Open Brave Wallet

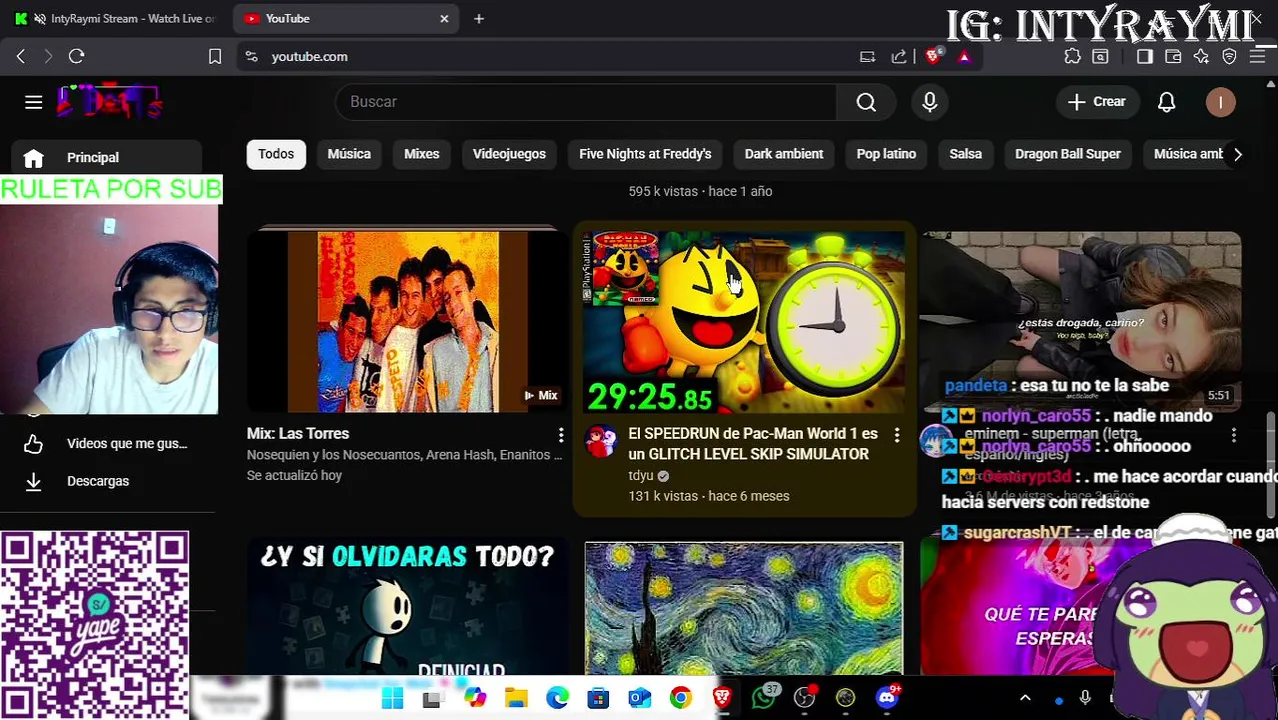pyautogui.click(x=1173, y=57)
